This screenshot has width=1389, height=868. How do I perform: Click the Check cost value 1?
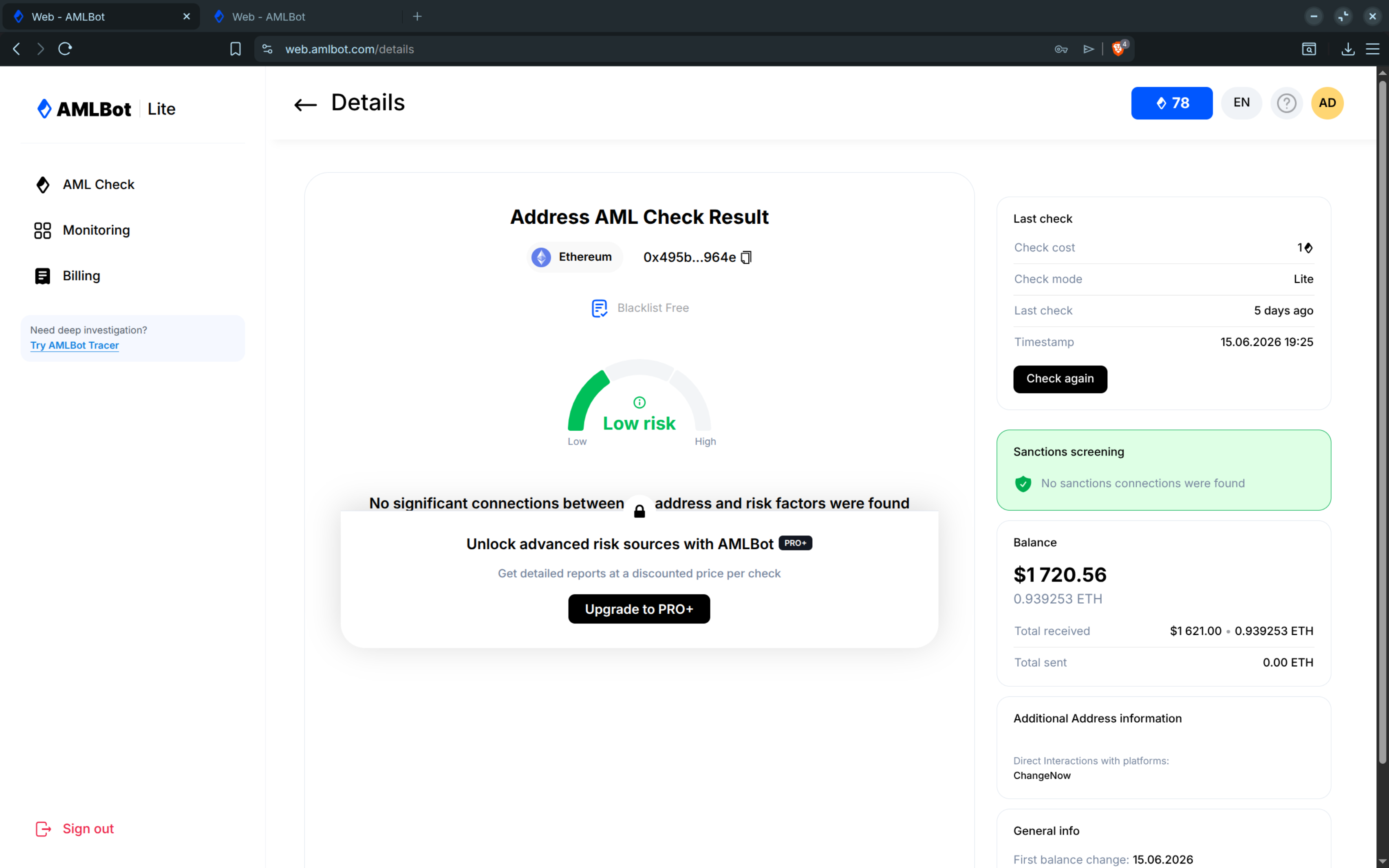point(1305,247)
